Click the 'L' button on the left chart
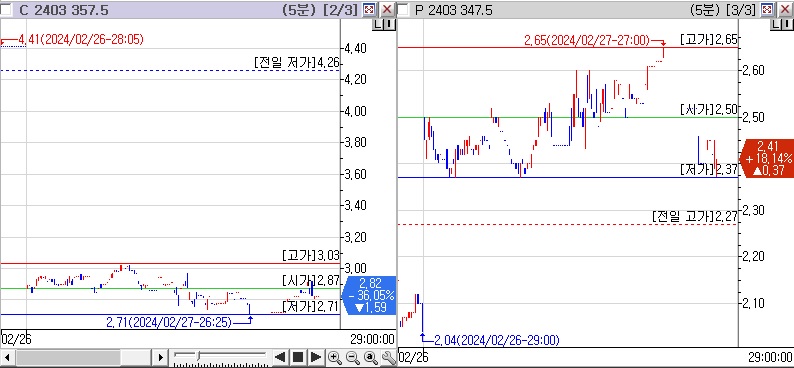 tap(377, 24)
